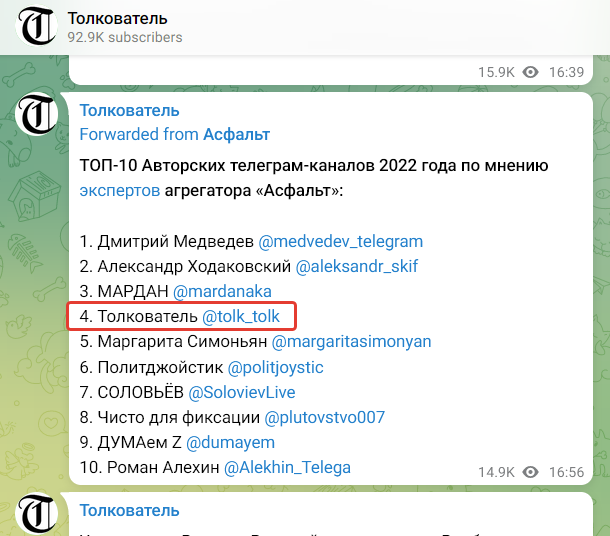
Task: Click the 16:56 message timestamp
Action: click(x=566, y=472)
